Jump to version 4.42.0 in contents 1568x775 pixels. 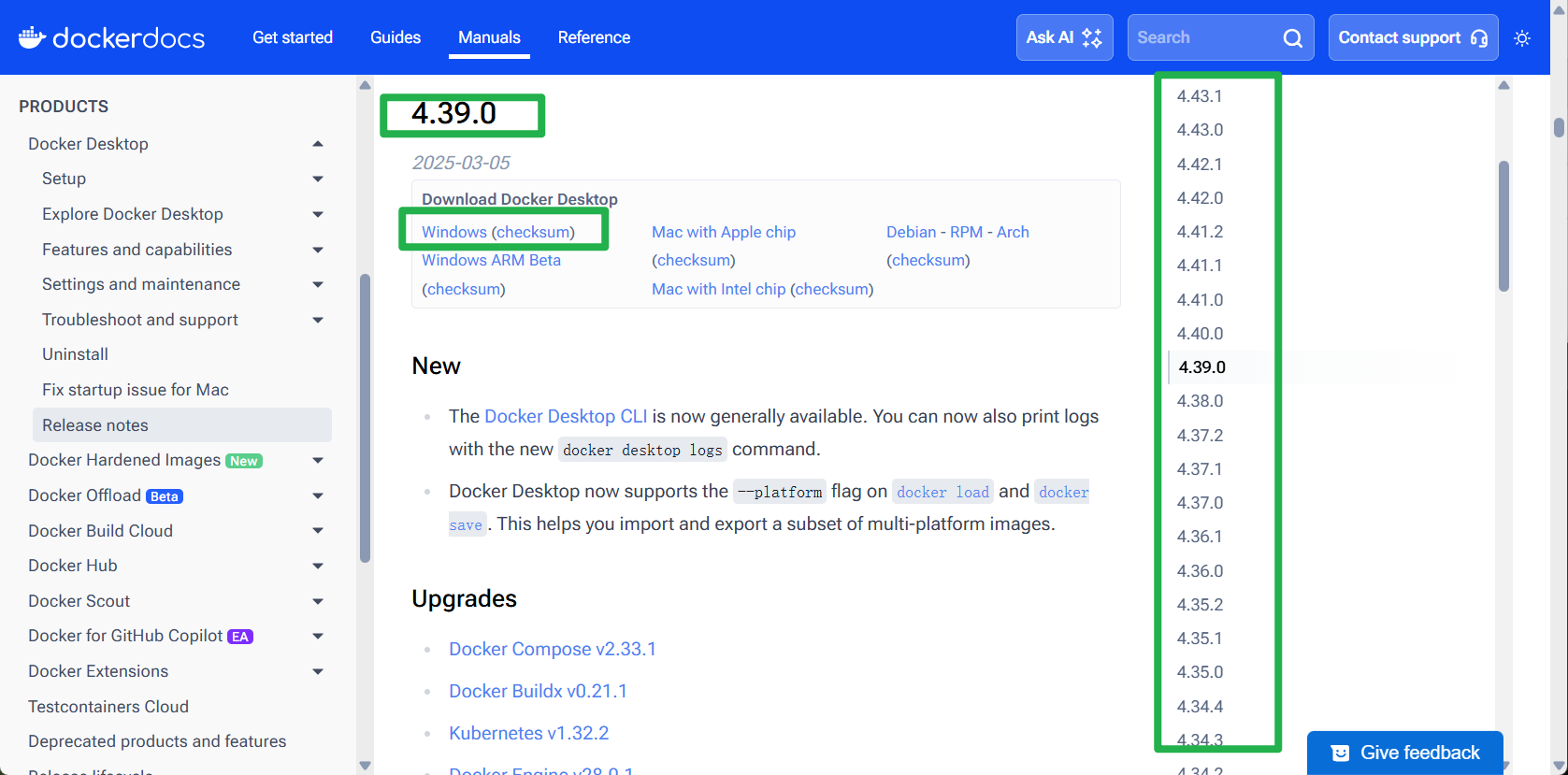pos(1200,198)
